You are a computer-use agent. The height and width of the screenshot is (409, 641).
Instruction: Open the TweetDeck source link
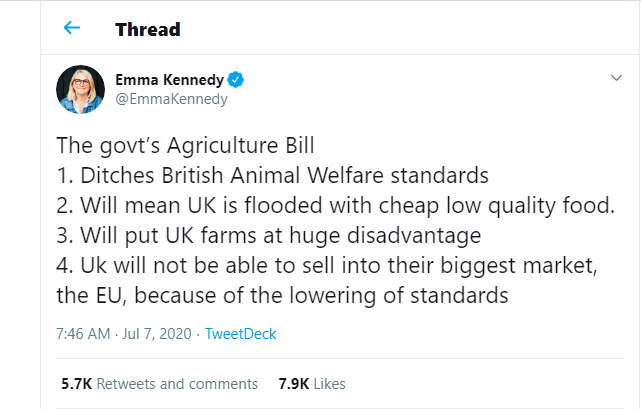point(240,334)
